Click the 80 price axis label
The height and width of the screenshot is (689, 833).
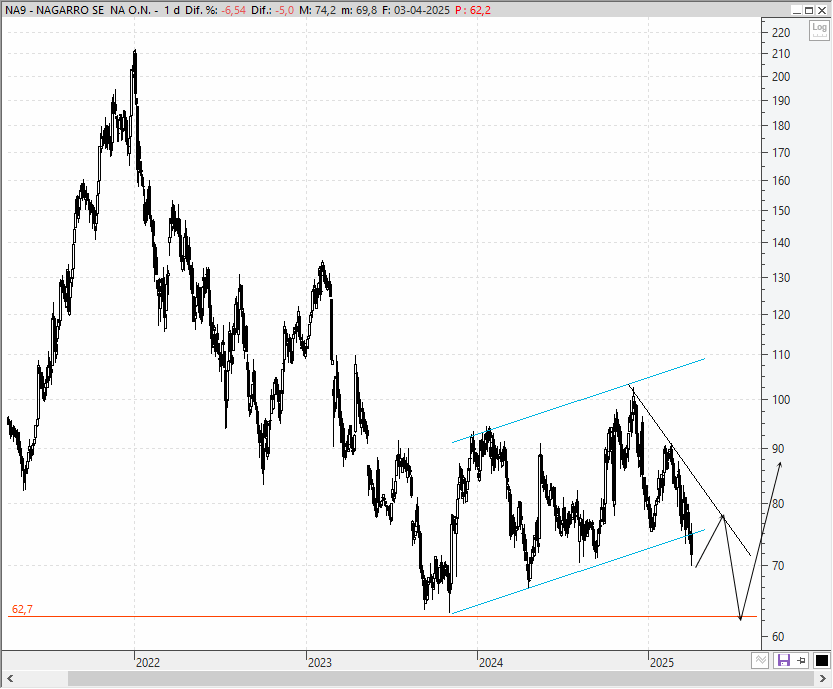pos(778,504)
